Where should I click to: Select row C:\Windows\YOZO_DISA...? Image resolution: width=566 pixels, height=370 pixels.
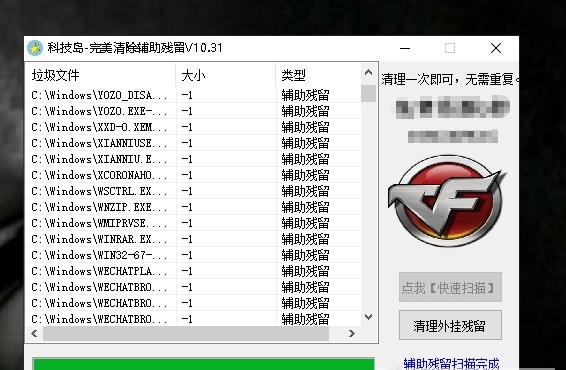[193, 95]
